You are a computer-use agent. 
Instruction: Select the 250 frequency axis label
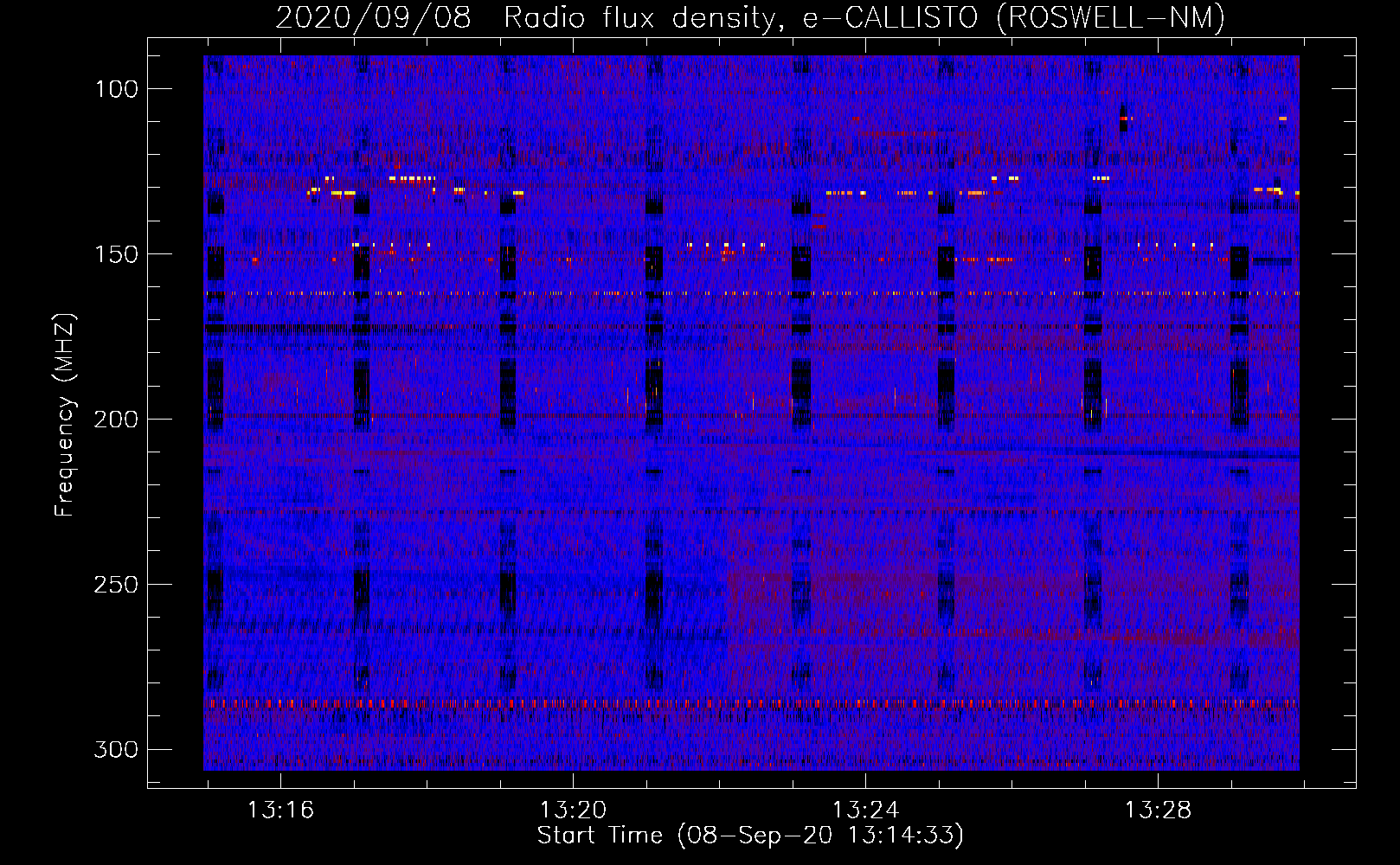pyautogui.click(x=116, y=585)
